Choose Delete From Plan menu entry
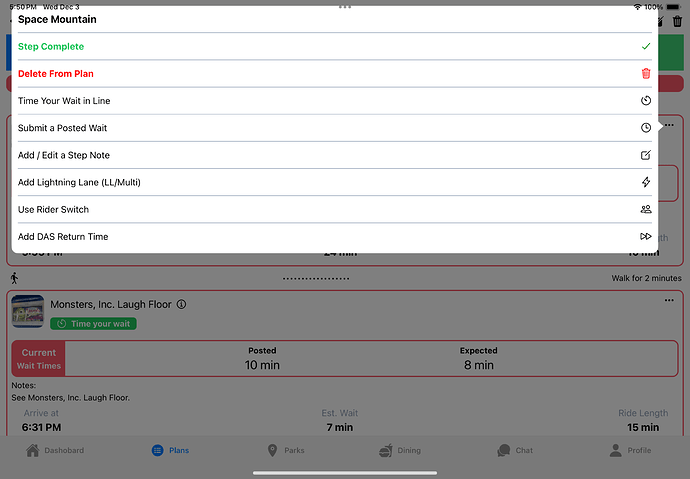The image size is (690, 479). [56, 74]
